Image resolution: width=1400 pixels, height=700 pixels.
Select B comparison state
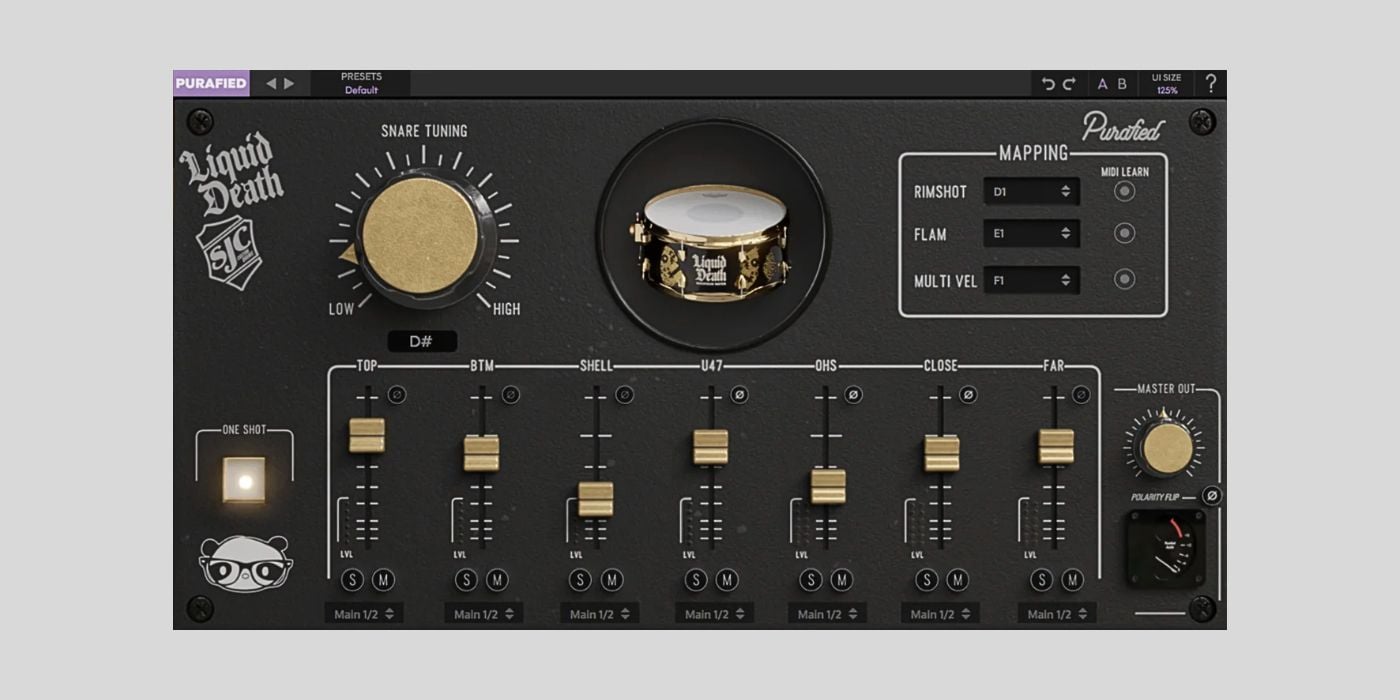pyautogui.click(x=1122, y=84)
